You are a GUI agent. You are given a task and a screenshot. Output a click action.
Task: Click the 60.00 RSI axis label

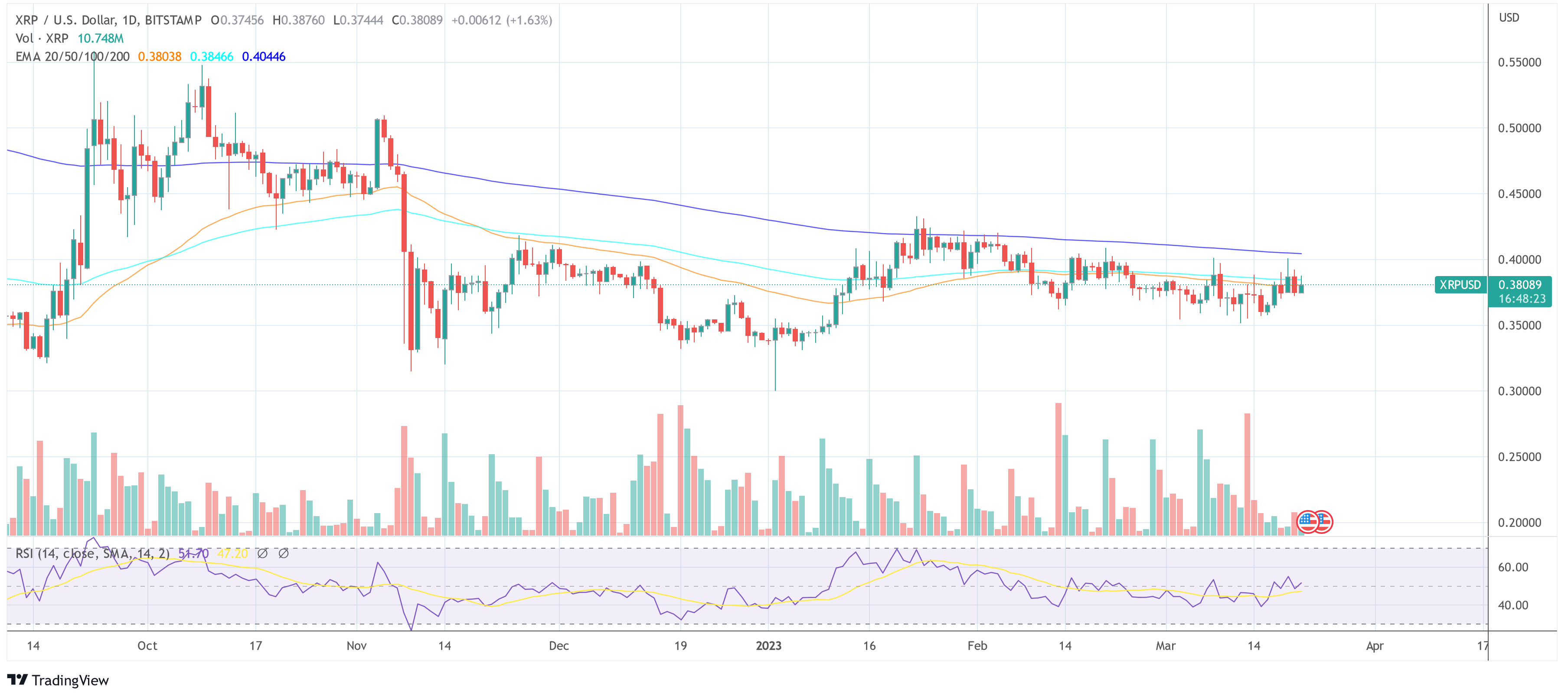[1512, 567]
